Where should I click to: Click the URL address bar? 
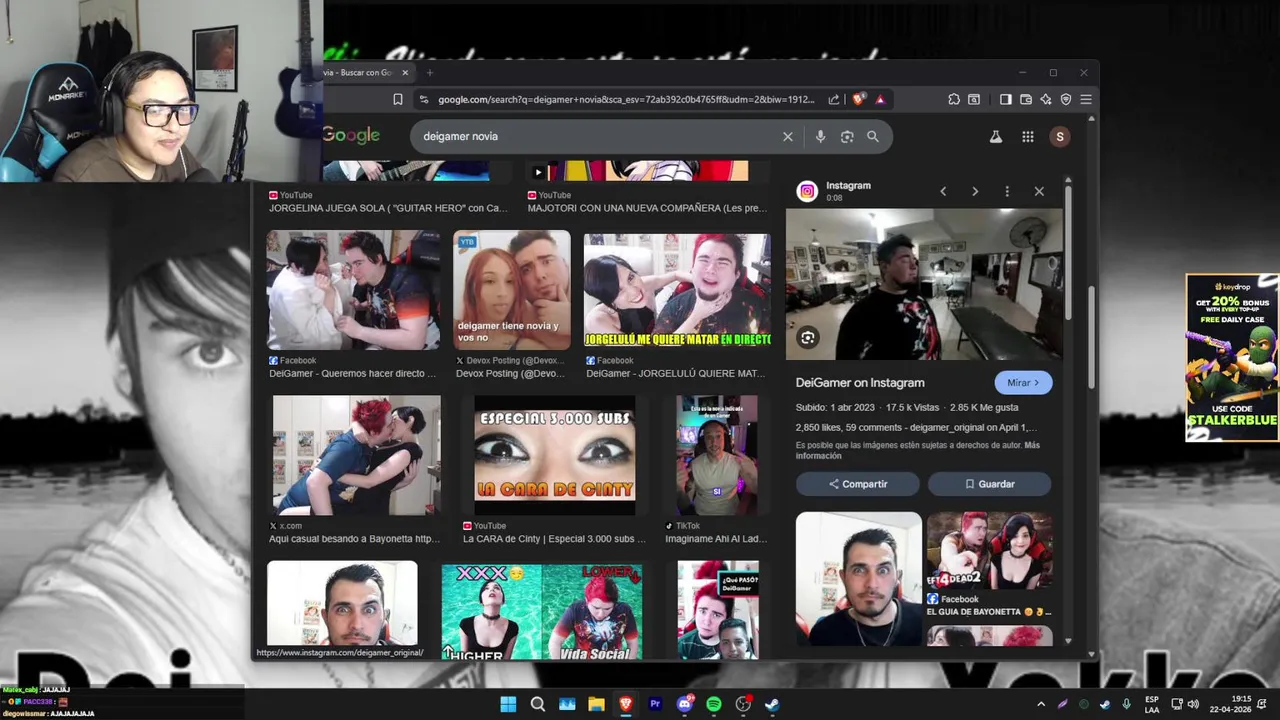click(x=625, y=99)
